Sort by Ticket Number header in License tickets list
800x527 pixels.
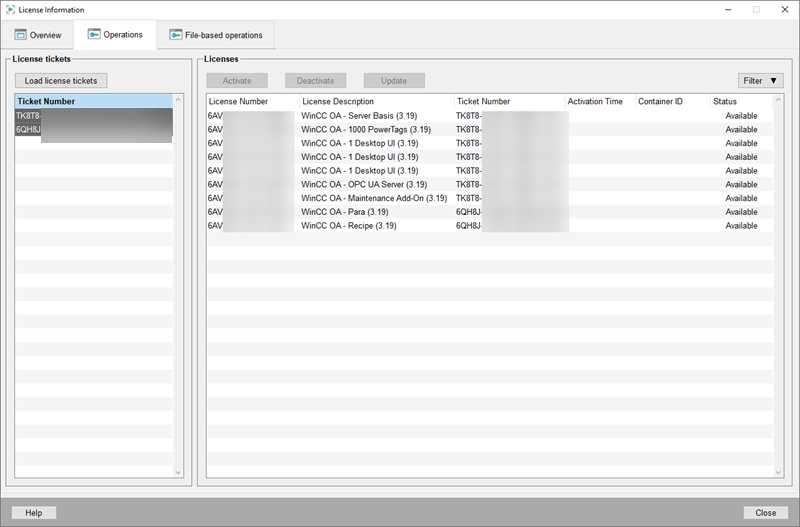[94, 101]
